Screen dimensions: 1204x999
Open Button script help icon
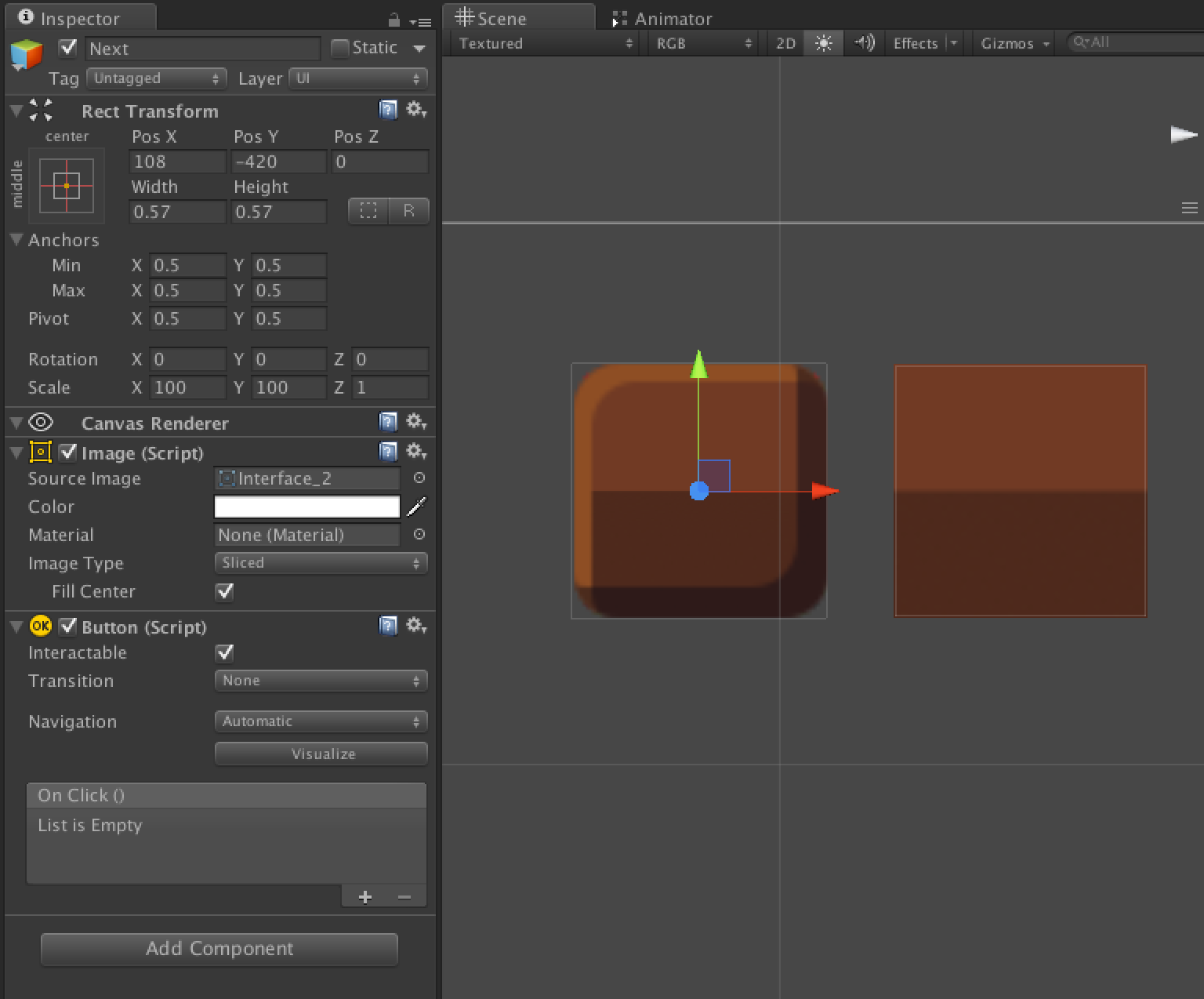pos(388,626)
